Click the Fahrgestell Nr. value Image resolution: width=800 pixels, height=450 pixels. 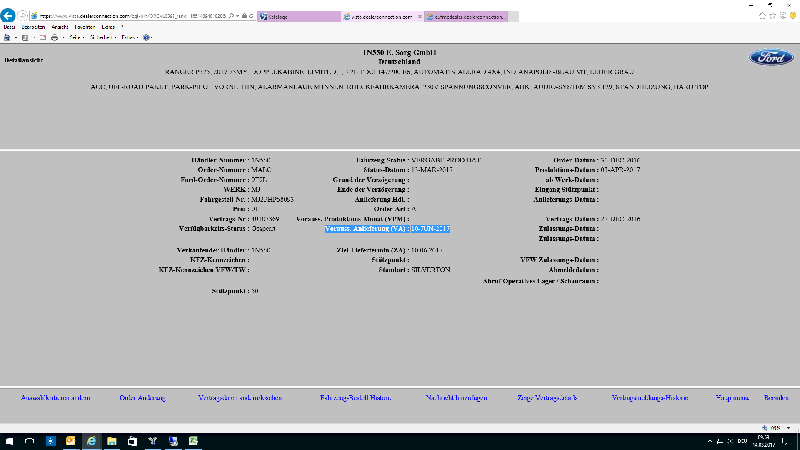[272, 199]
